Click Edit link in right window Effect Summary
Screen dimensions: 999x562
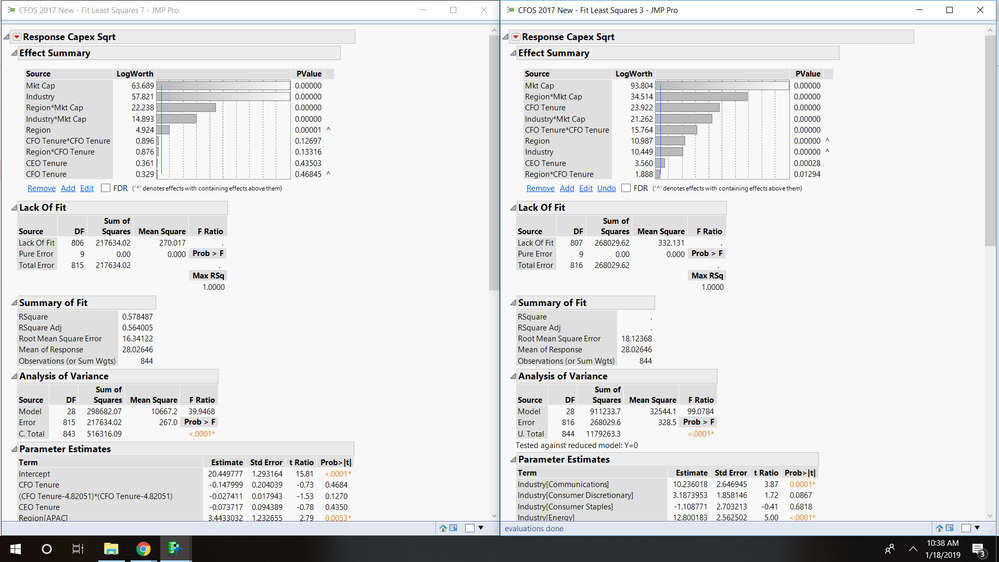click(586, 188)
